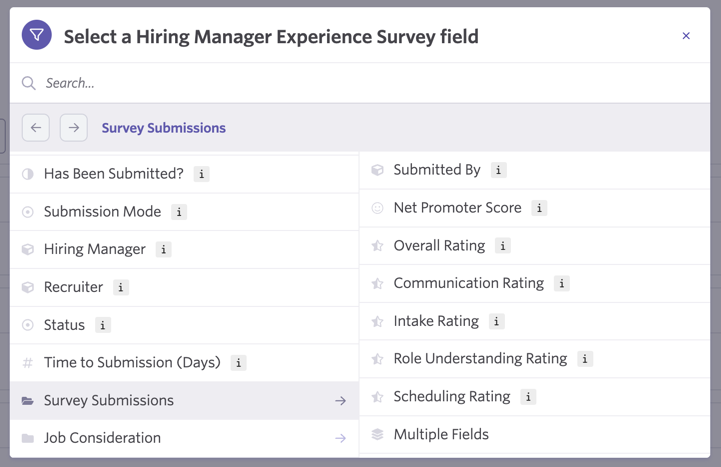The image size is (721, 467).
Task: Show info for Recruiter
Action: click(120, 287)
